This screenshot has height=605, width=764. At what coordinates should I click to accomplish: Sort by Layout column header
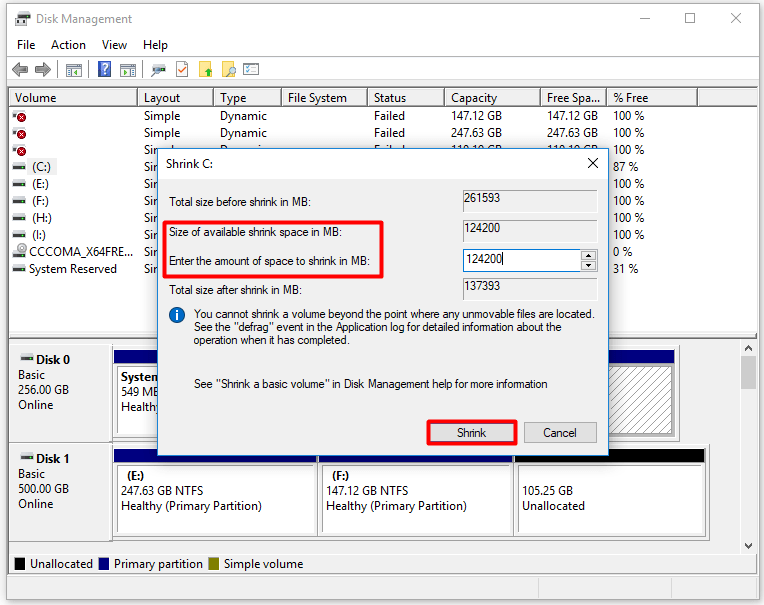[175, 97]
